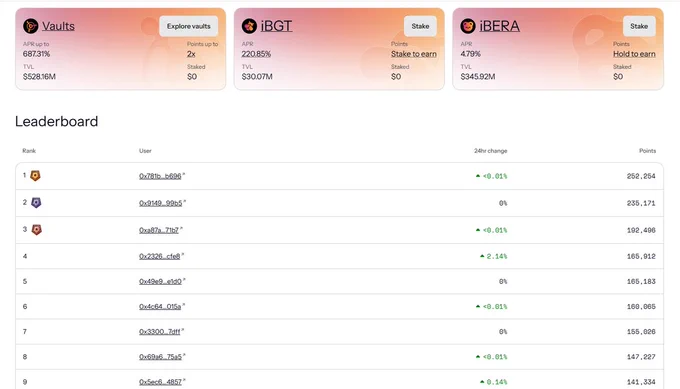680x389 pixels.
Task: Click the User column header
Action: click(x=145, y=151)
